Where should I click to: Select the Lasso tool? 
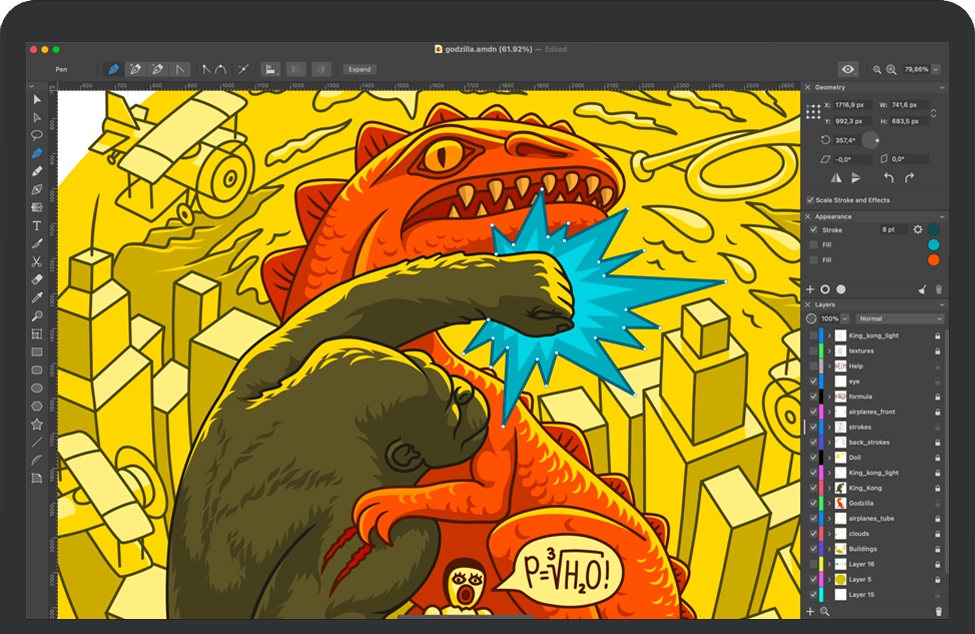(37, 134)
